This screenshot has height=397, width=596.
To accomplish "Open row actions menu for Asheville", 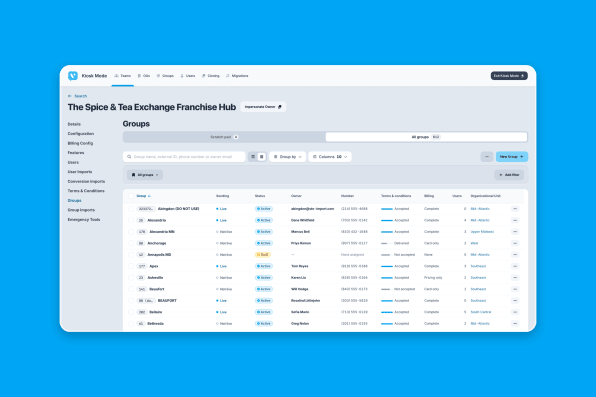I will point(515,278).
